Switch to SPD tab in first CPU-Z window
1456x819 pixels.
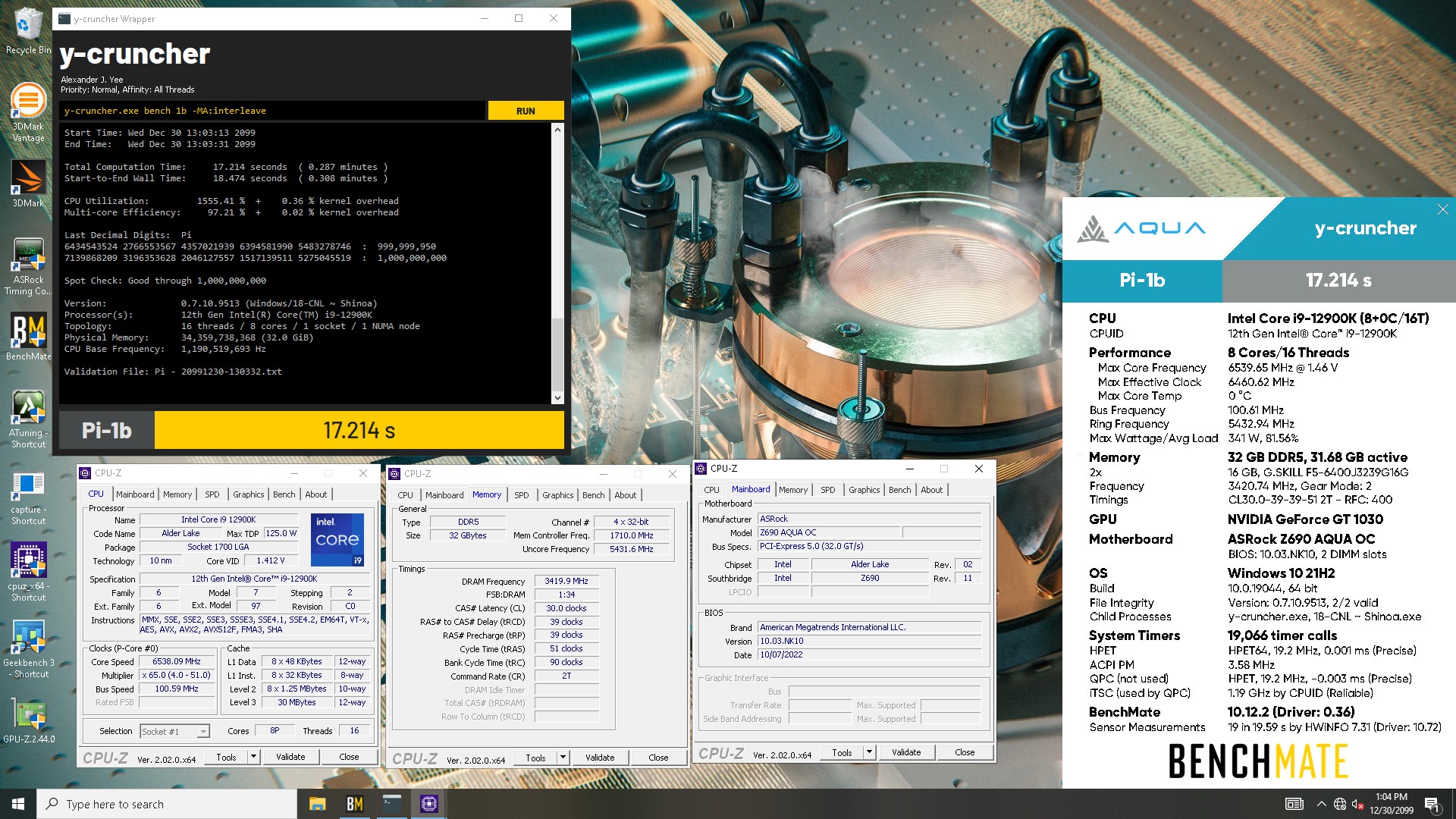(x=212, y=494)
